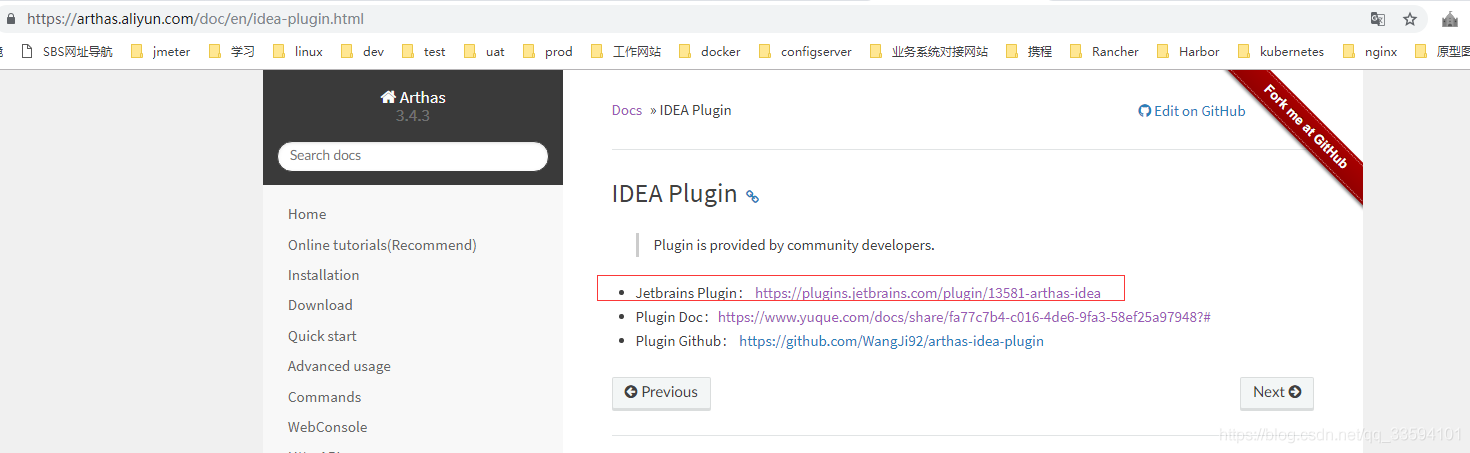The image size is (1470, 453).
Task: Open the 携程 bookmark folder
Action: click(x=1029, y=51)
